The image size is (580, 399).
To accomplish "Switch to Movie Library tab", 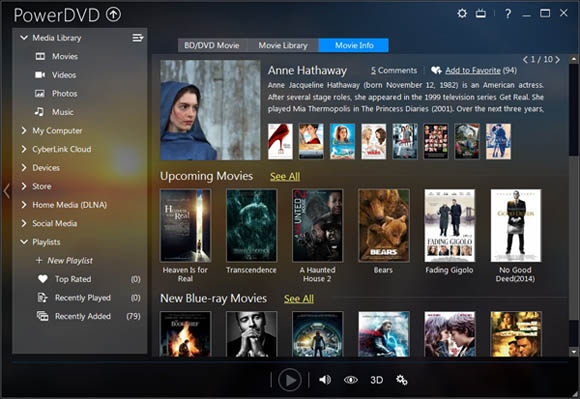I will [x=283, y=45].
